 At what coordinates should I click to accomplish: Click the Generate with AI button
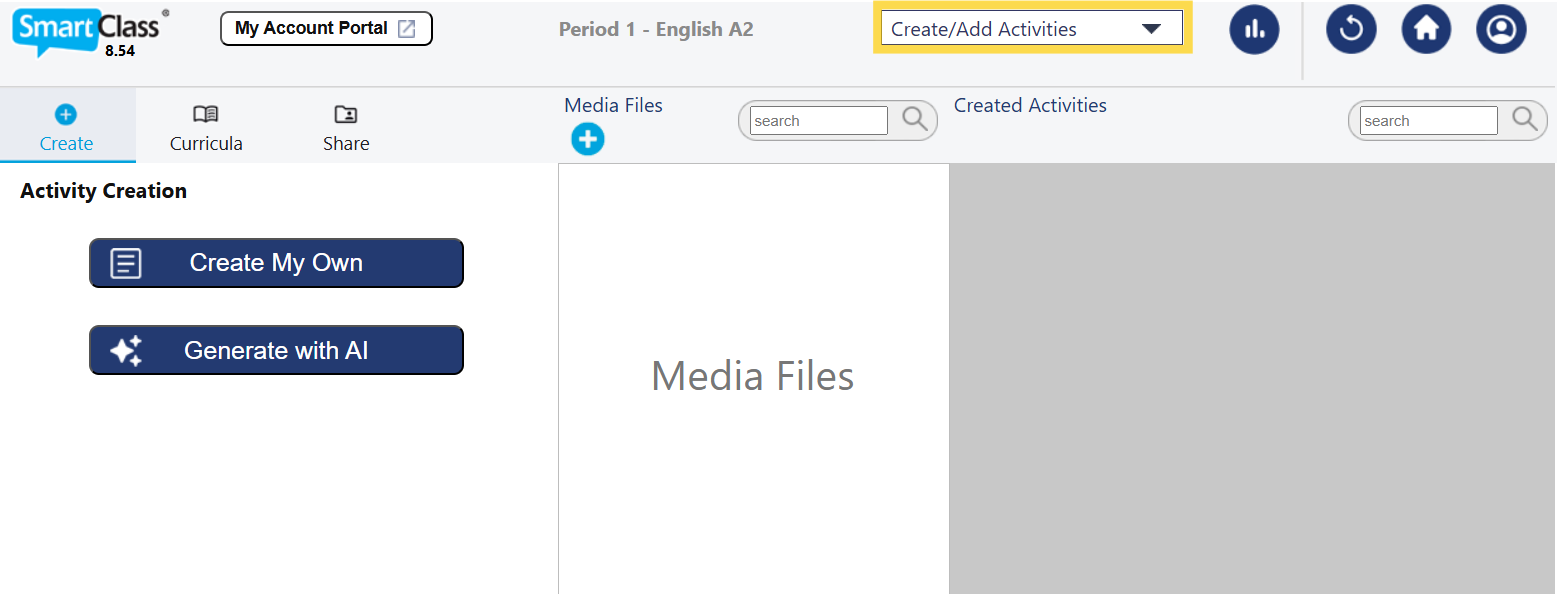tap(276, 350)
